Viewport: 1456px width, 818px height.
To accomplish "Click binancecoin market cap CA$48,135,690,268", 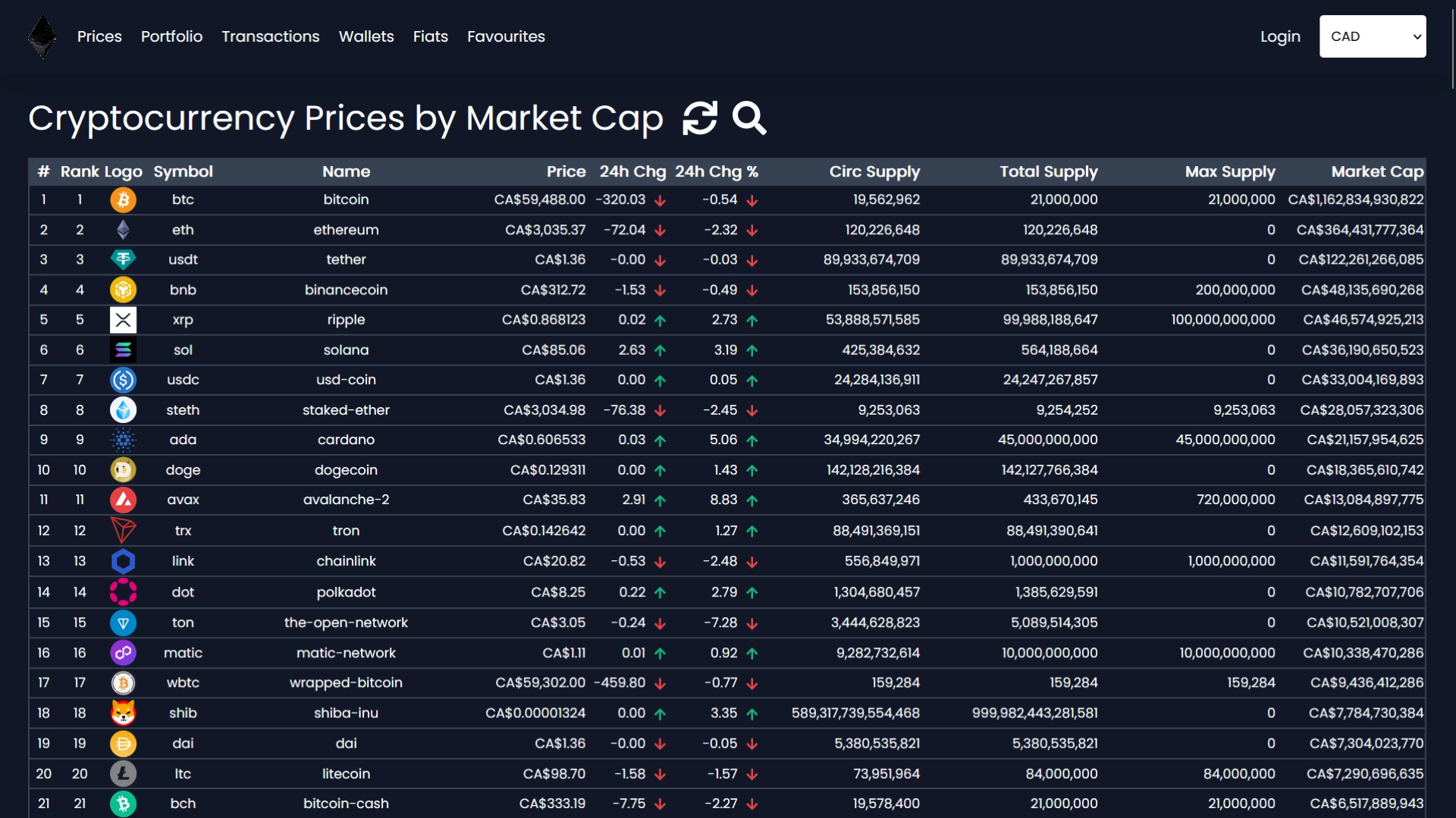I will click(1362, 290).
